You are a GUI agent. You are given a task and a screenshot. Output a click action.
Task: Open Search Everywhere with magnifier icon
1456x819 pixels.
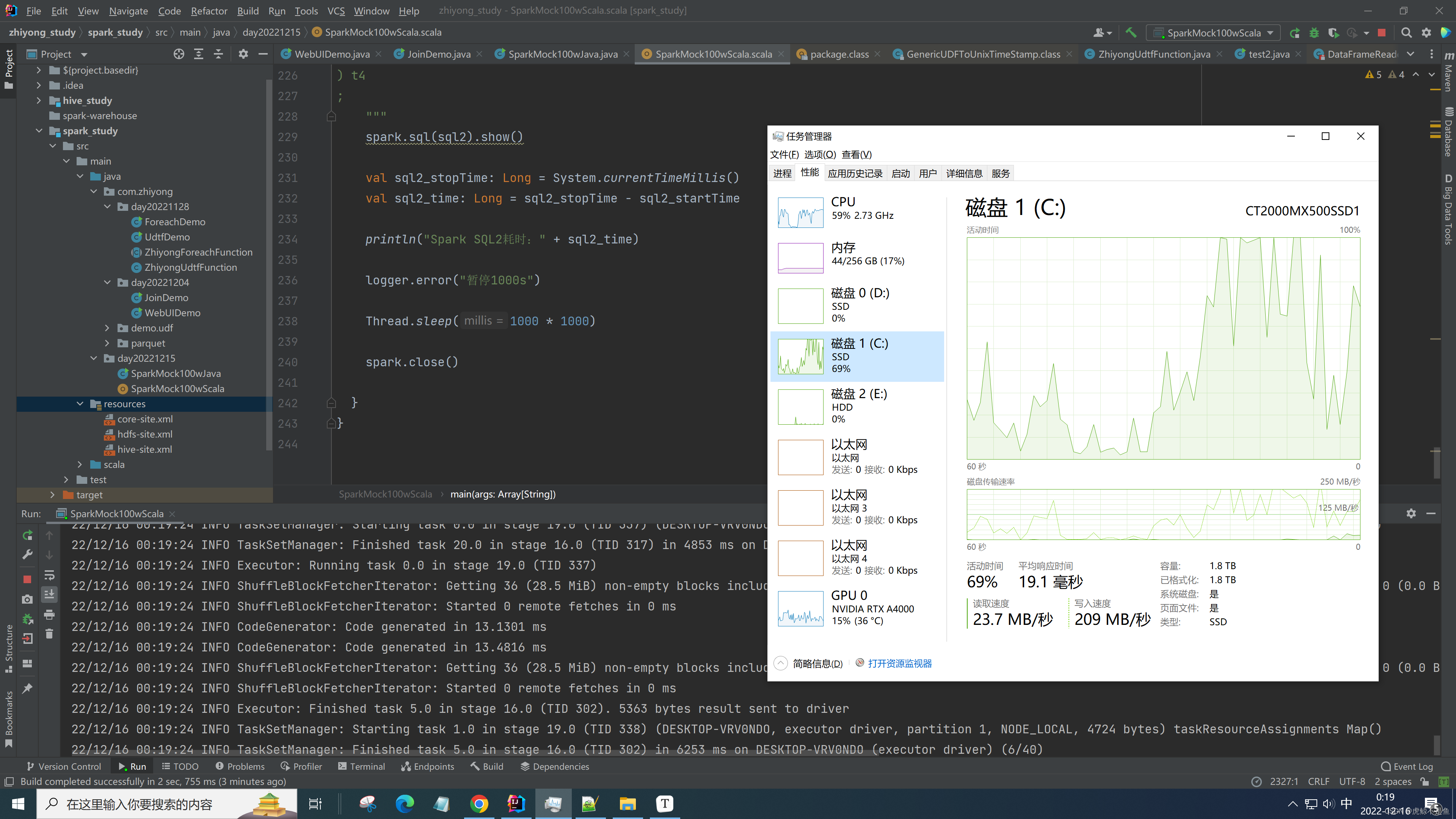tap(1407, 32)
